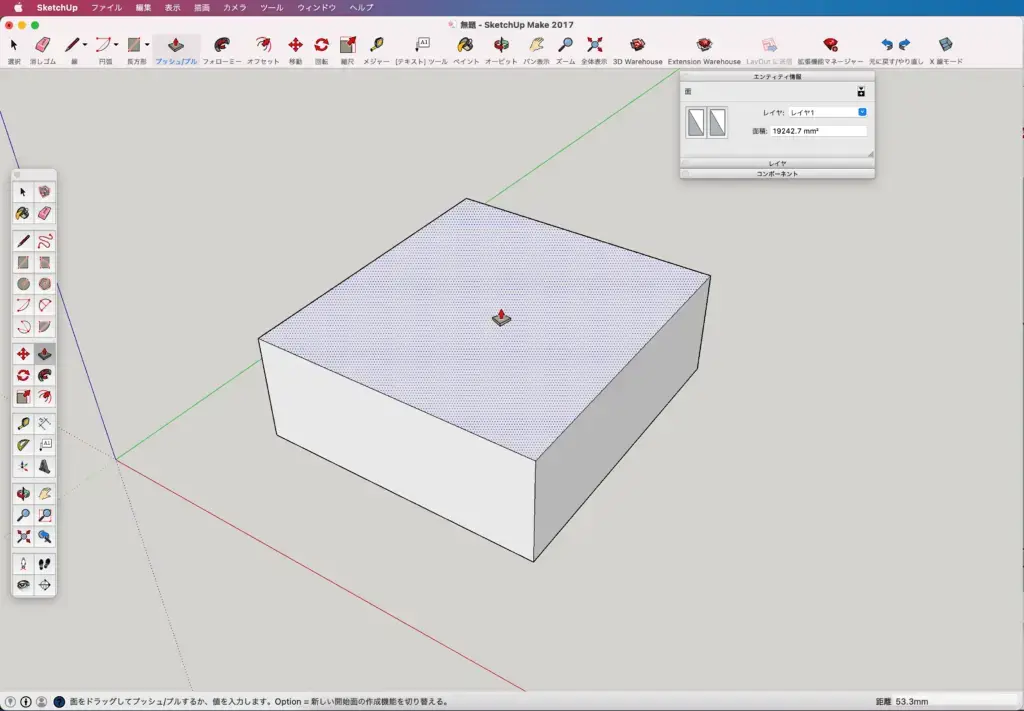Open the 長方形 rectangle tool dropdown arrow
The width and height of the screenshot is (1024, 711).
pyautogui.click(x=148, y=45)
